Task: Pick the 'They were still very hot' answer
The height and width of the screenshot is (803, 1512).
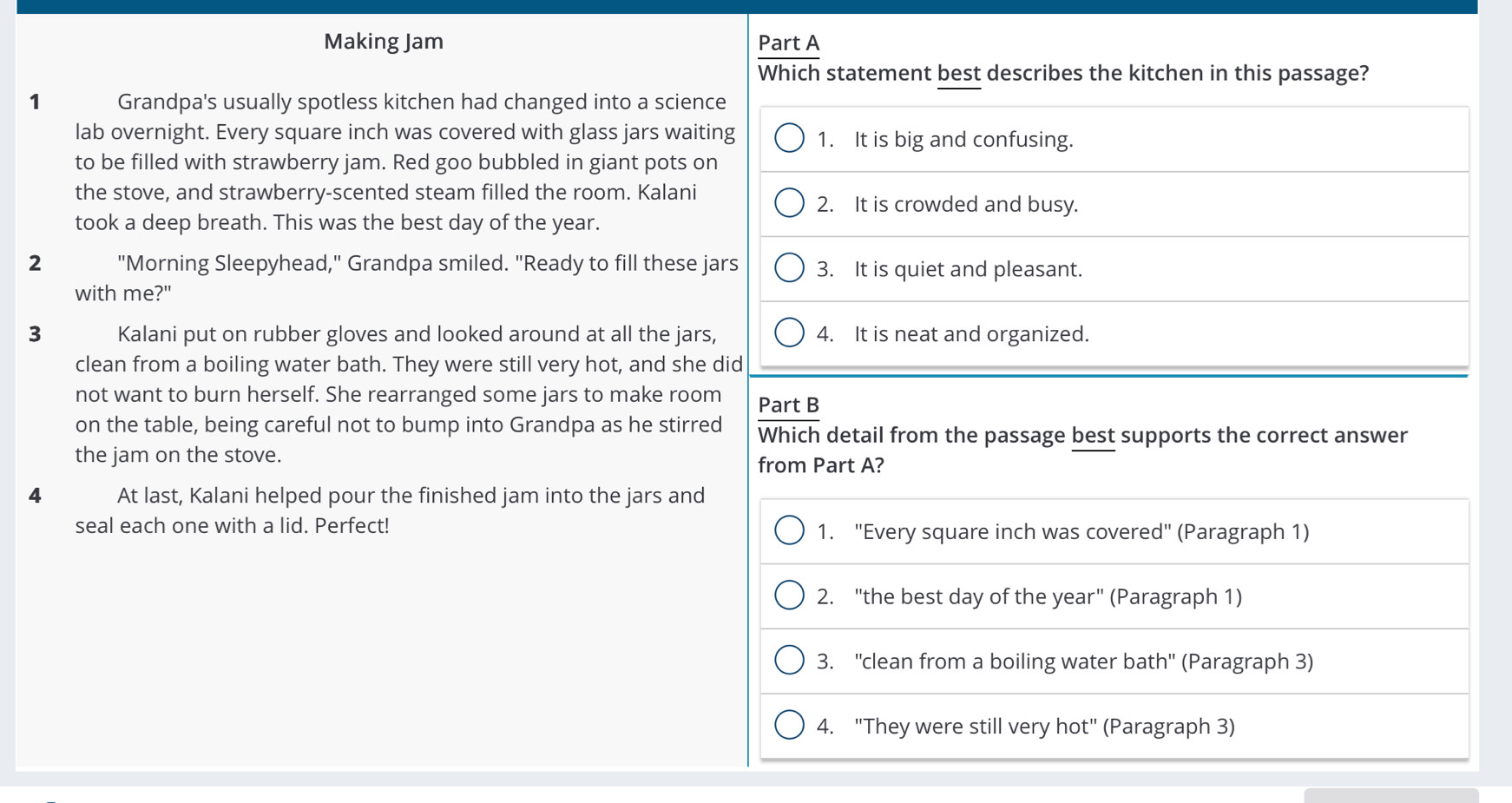Action: tap(789, 725)
